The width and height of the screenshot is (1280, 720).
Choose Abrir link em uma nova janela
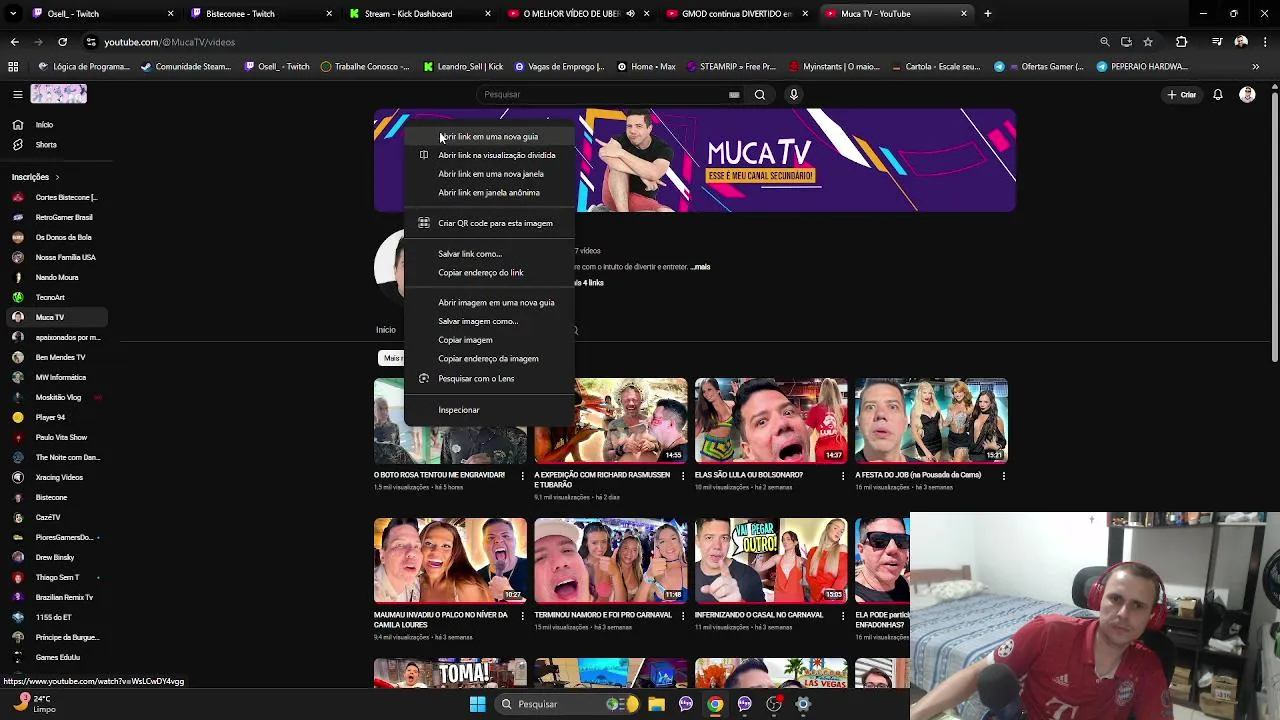pos(489,174)
